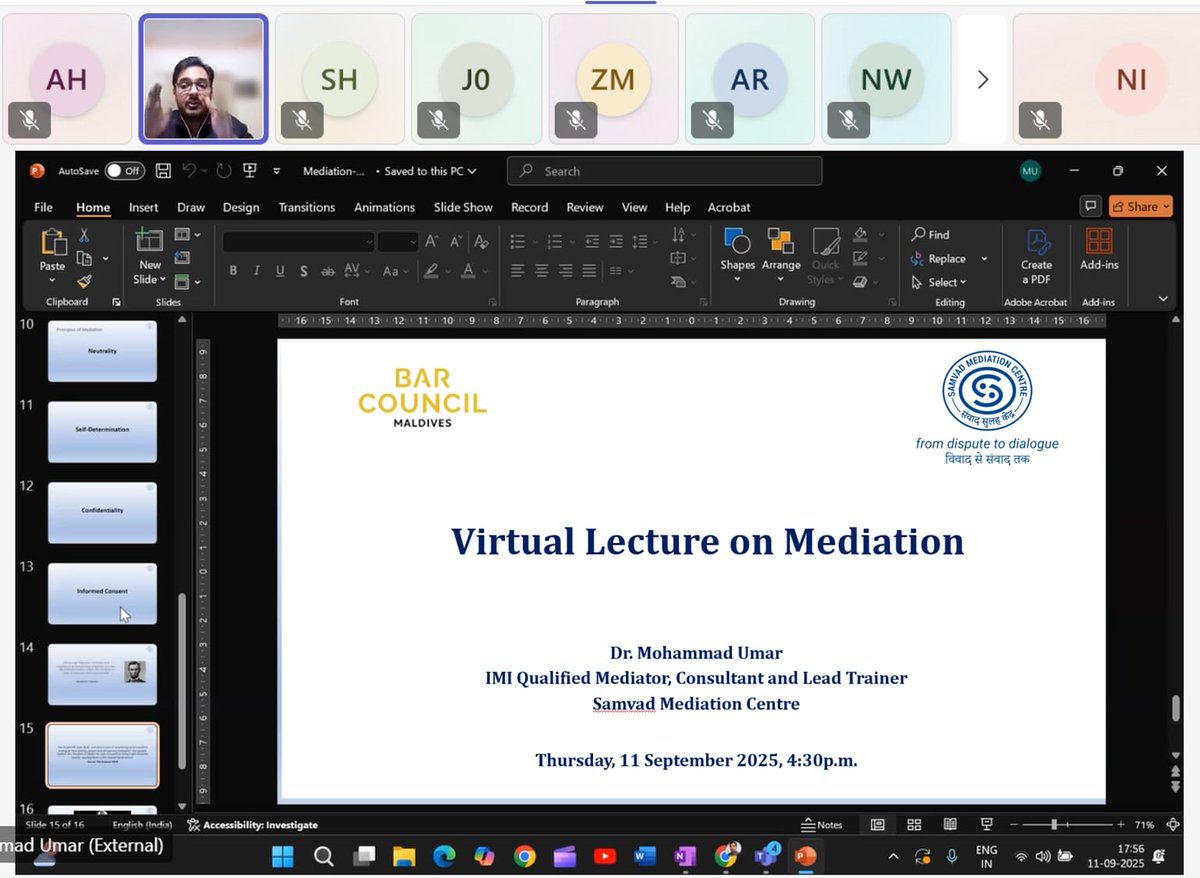The height and width of the screenshot is (878, 1200).
Task: Open the Font name combo box
Action: click(x=298, y=241)
